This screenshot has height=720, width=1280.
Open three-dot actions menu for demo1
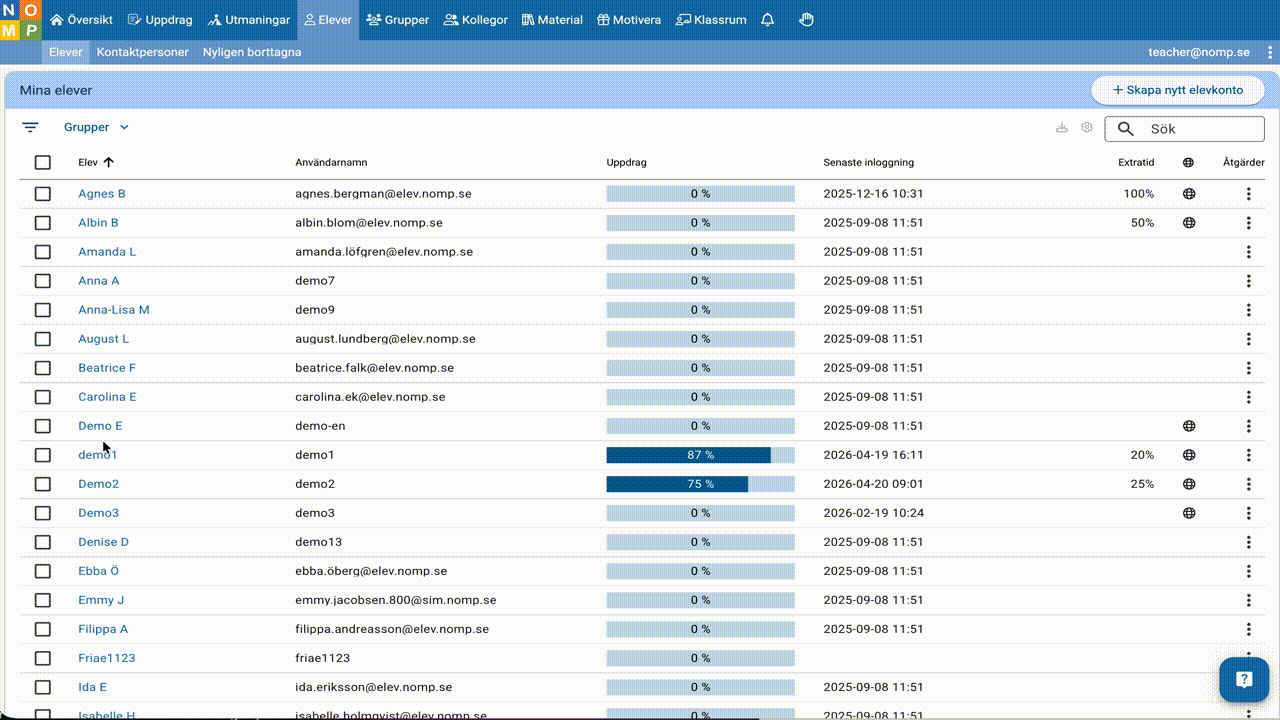click(1248, 455)
